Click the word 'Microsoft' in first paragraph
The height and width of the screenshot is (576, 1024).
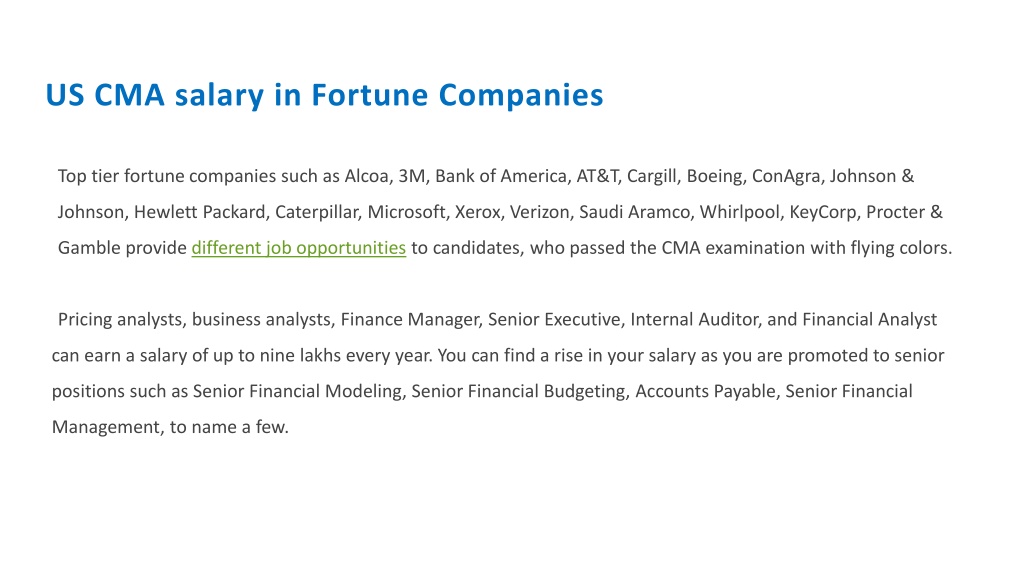point(406,212)
